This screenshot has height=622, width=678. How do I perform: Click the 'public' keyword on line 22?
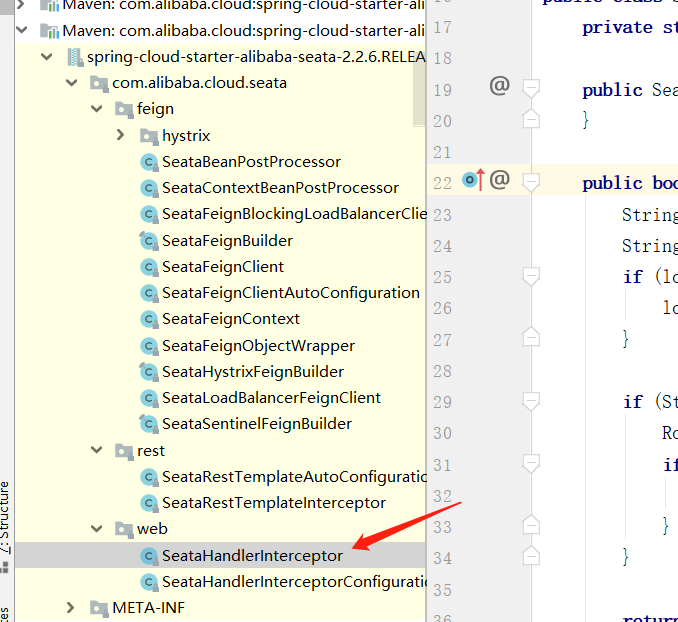[612, 183]
